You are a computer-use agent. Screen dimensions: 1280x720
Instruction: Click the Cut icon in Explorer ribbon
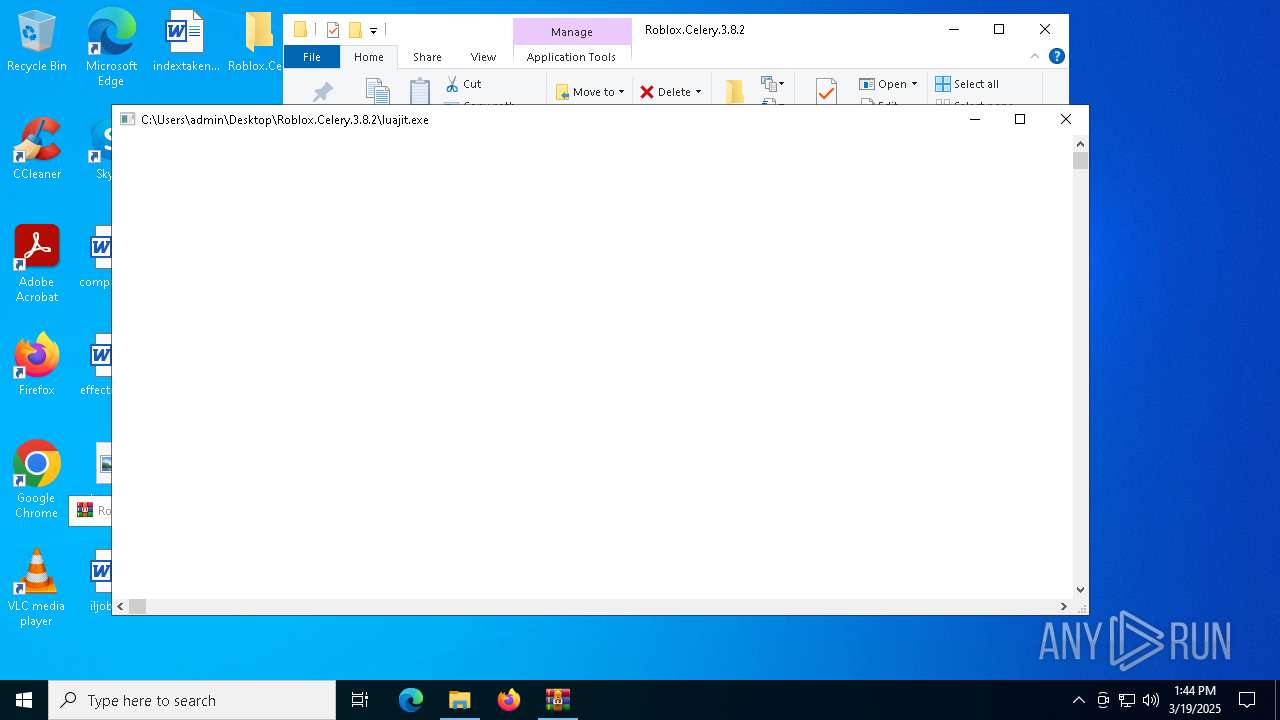464,84
